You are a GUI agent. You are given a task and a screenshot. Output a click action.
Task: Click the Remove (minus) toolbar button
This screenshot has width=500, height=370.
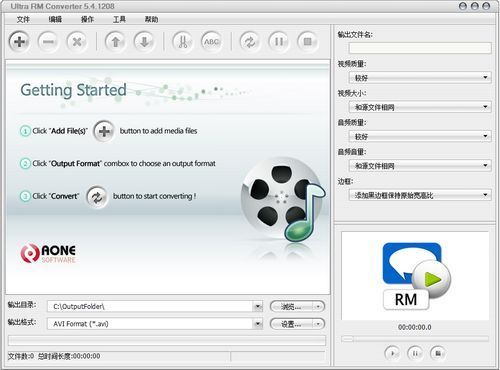pos(48,42)
